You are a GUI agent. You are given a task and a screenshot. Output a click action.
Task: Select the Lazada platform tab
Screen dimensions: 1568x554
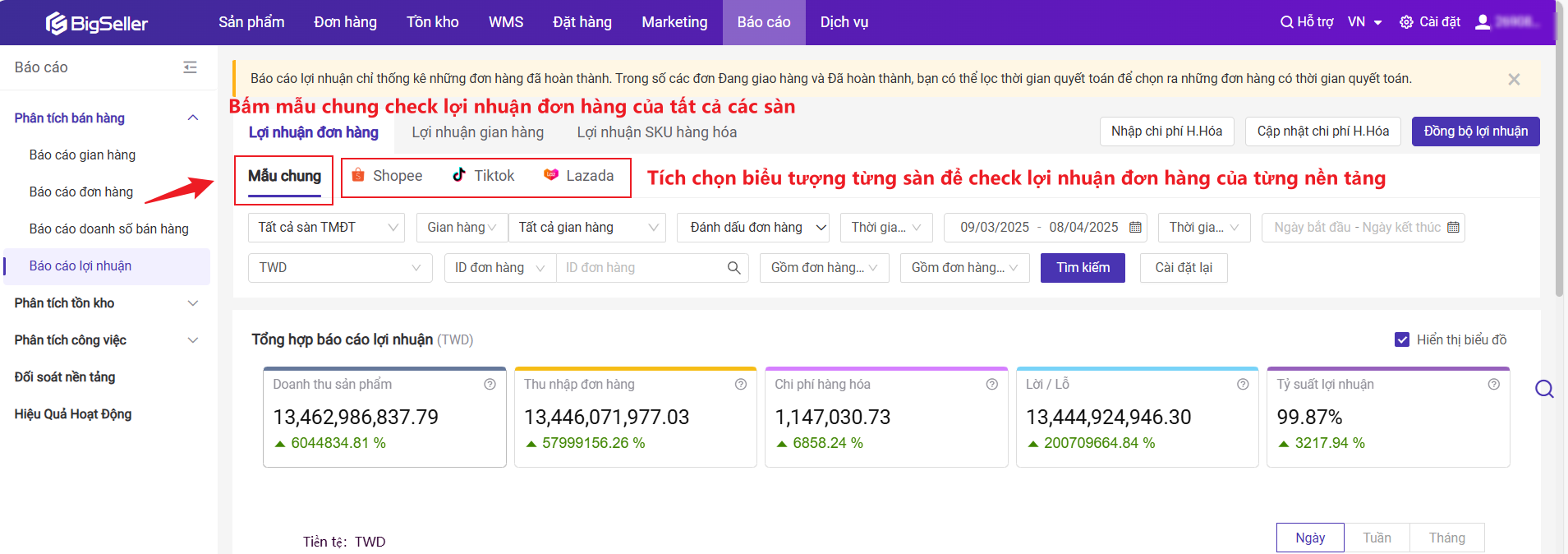tap(579, 176)
